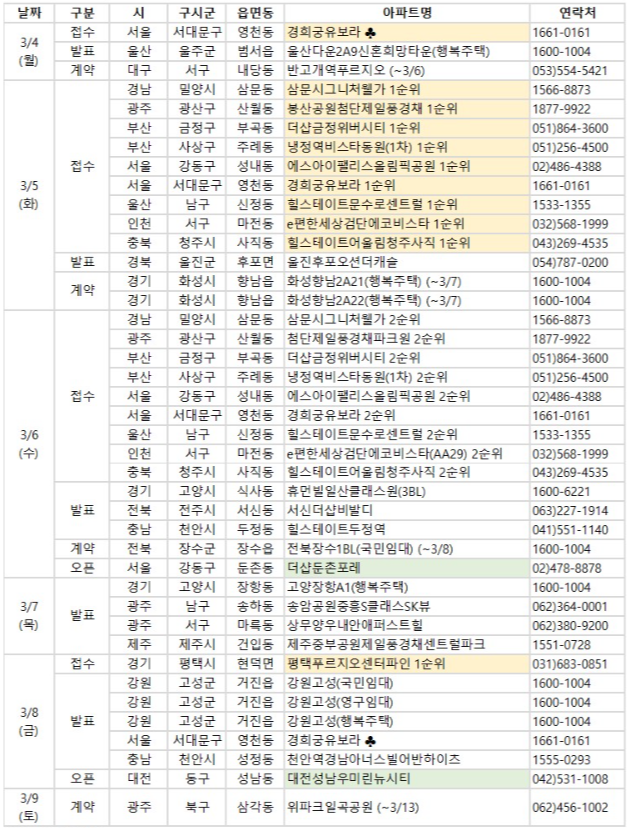This screenshot has width=628, height=828.
Task: Click phone number 1551-0728
Action: [561, 645]
